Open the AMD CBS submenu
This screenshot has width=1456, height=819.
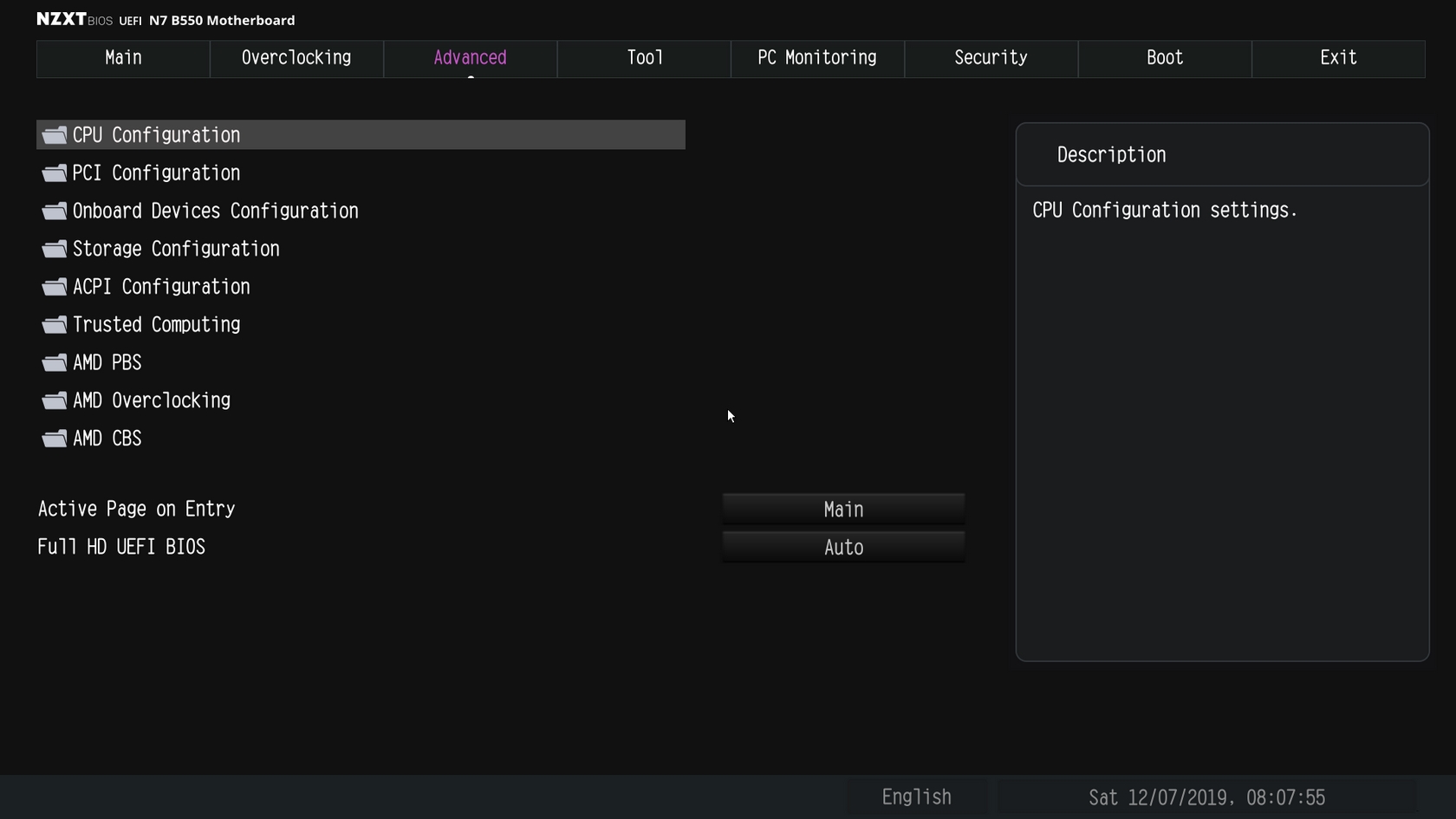pos(107,439)
